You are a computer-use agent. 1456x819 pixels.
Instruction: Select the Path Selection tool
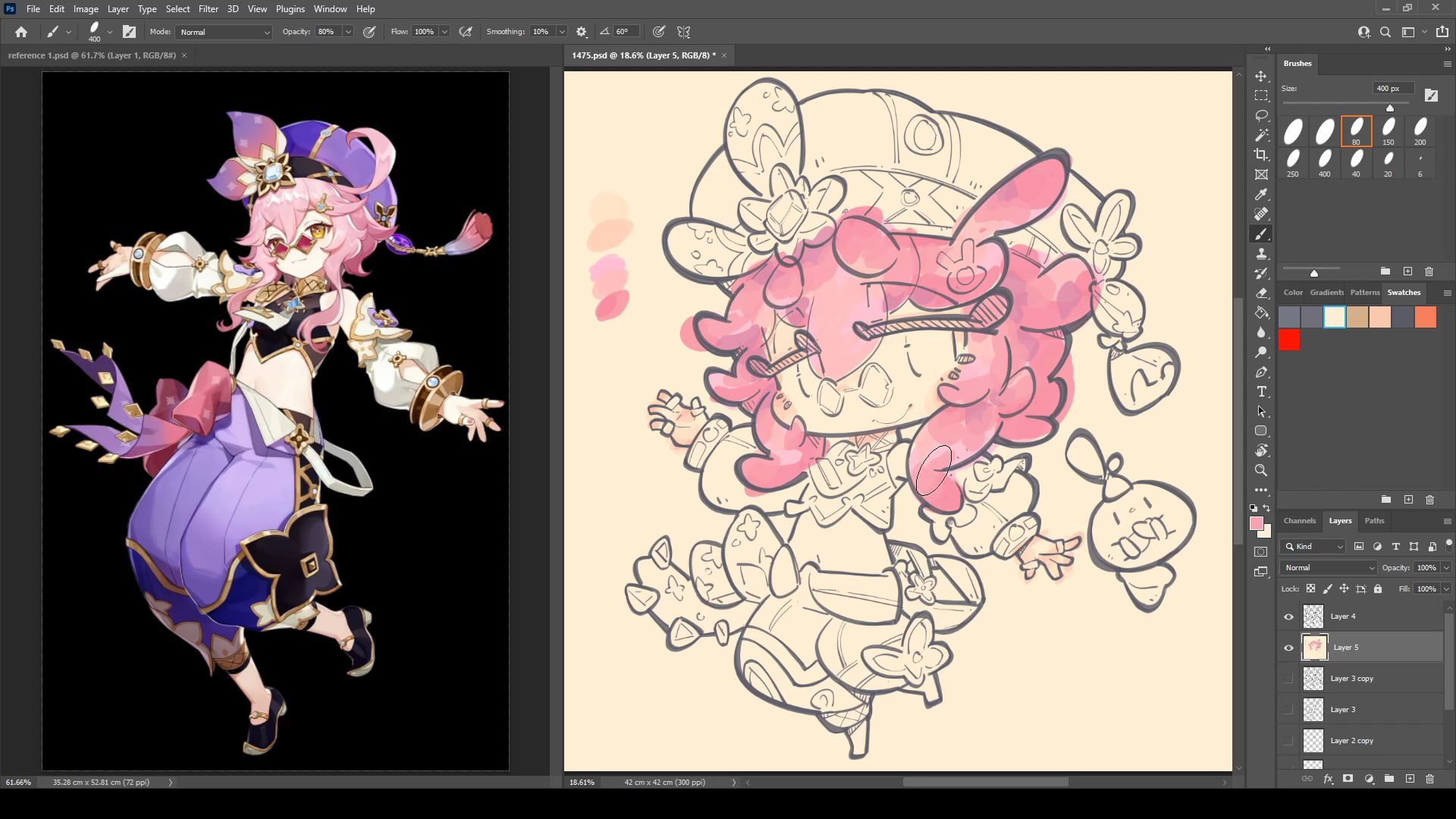(x=1261, y=411)
